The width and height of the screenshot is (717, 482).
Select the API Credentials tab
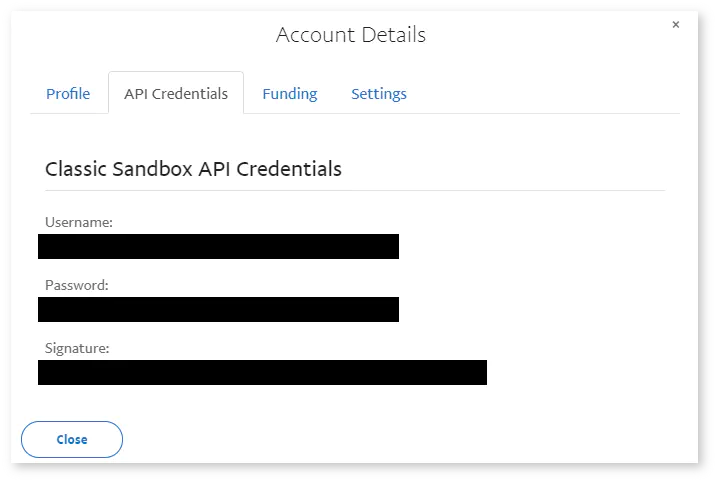coord(176,94)
